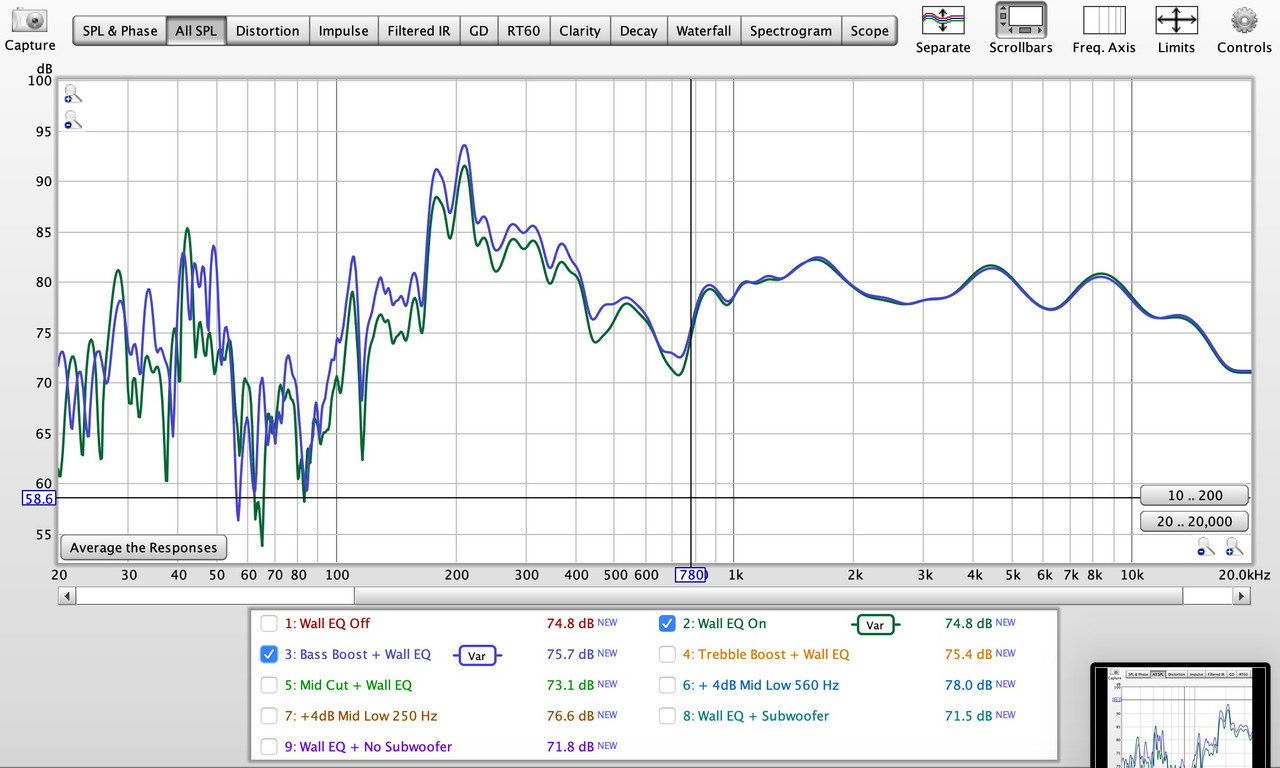This screenshot has height=768, width=1280.
Task: Uncheck the 2: Wall EQ On trace
Action: tap(667, 624)
